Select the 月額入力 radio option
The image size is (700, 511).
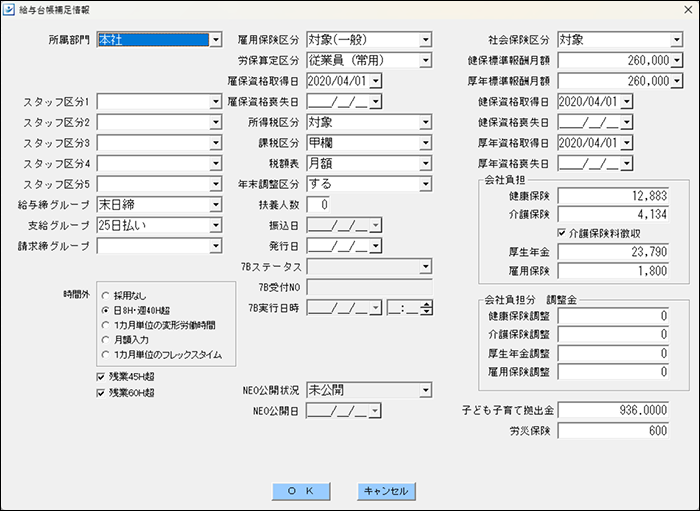click(105, 340)
